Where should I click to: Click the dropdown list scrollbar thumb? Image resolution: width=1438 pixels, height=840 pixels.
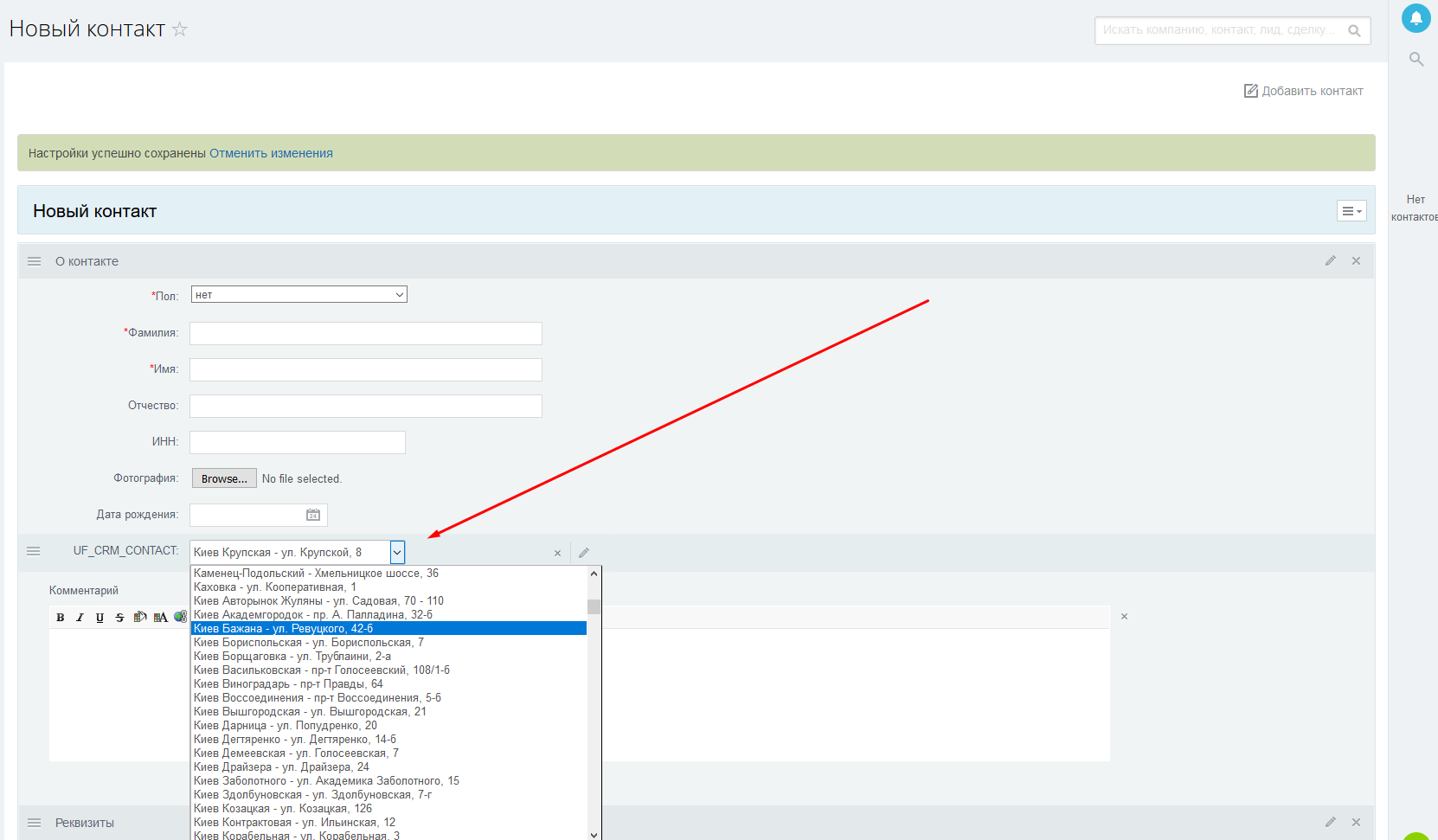[594, 606]
